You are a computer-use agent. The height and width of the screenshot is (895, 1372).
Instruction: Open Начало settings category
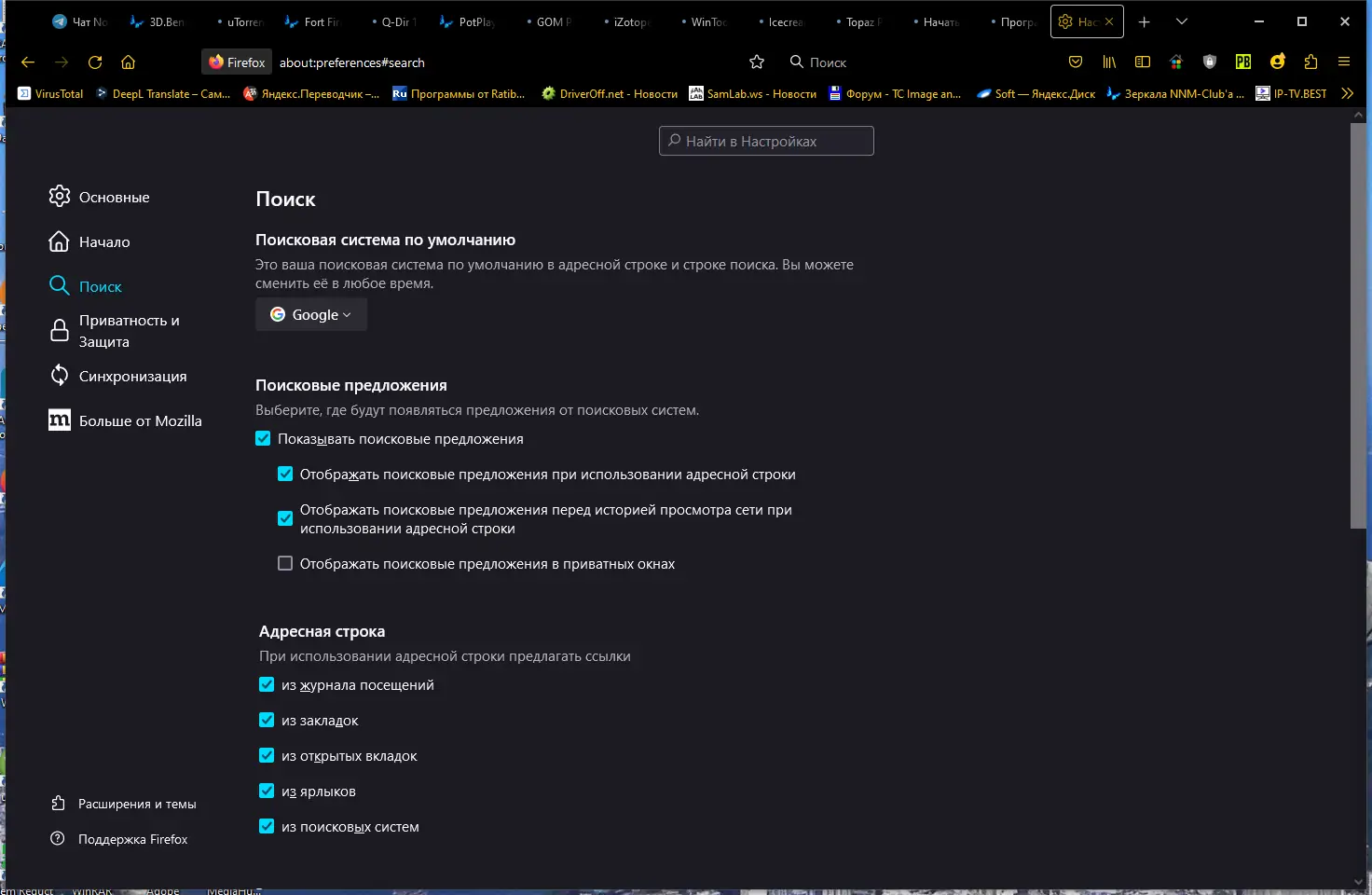coord(89,241)
